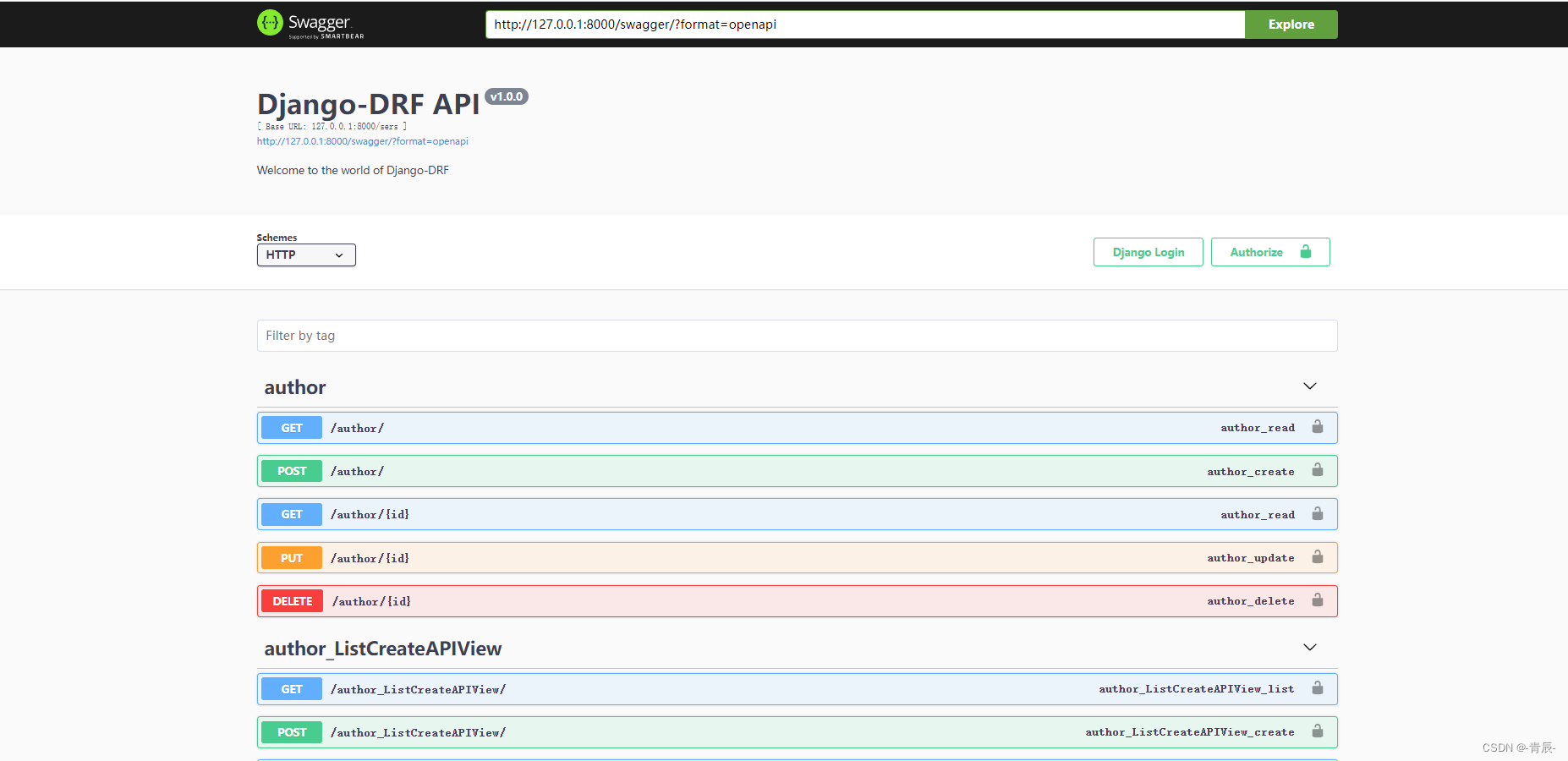The height and width of the screenshot is (761, 1568).
Task: Click the Swagger logo icon
Action: click(270, 23)
